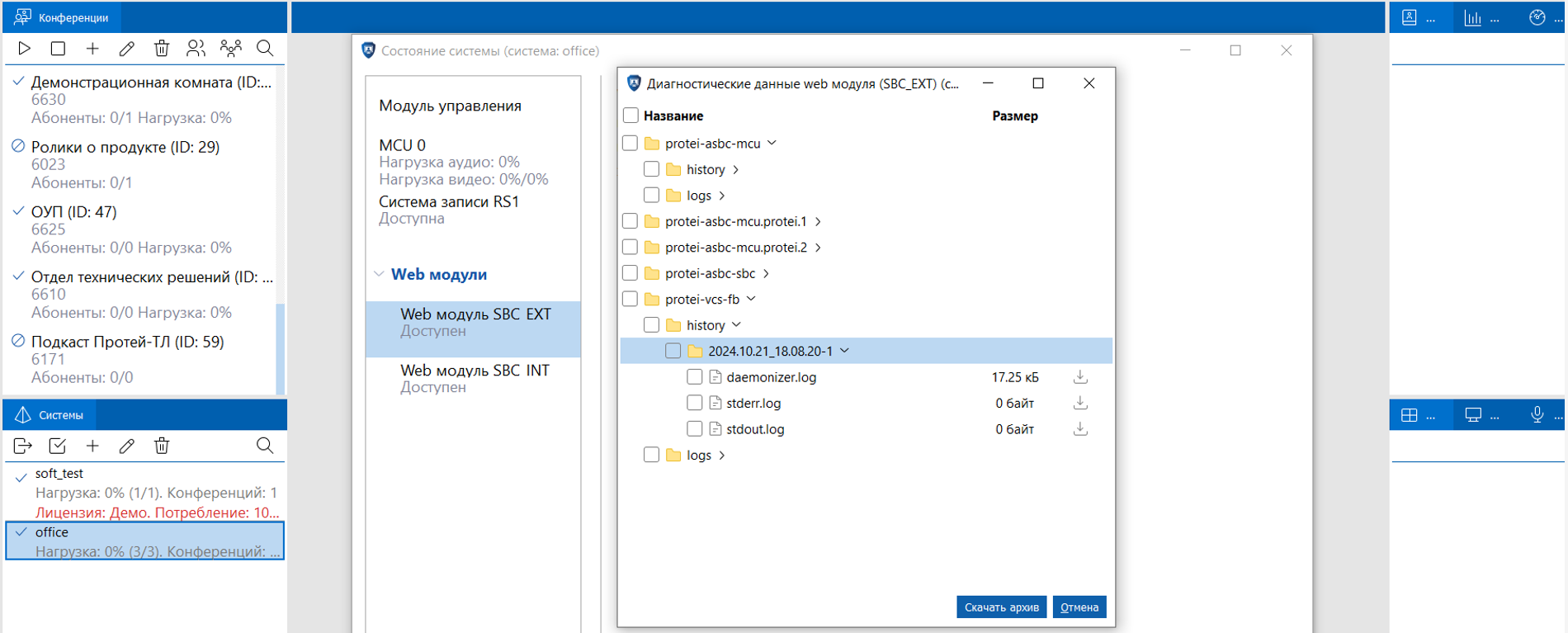This screenshot has width=1568, height=633.
Task: Expand logs folder under protei-vcs-fb
Action: pos(722,456)
